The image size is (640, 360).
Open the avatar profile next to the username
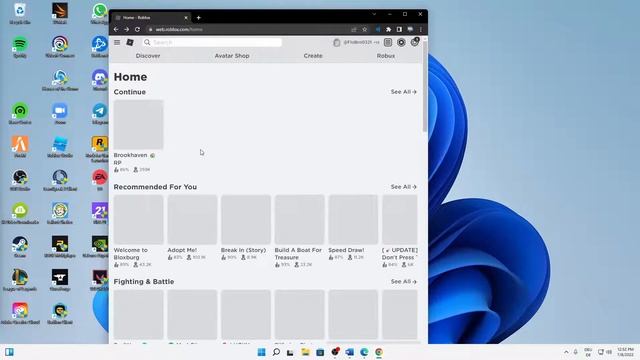pyautogui.click(x=337, y=42)
